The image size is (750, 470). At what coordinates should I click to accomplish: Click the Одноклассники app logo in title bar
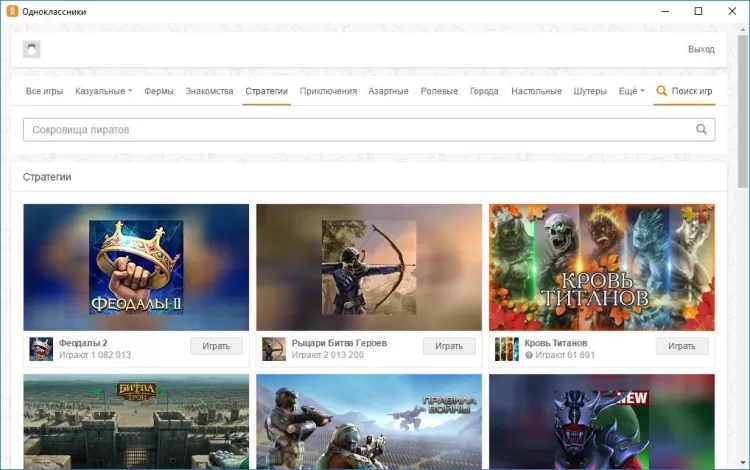pos(12,11)
